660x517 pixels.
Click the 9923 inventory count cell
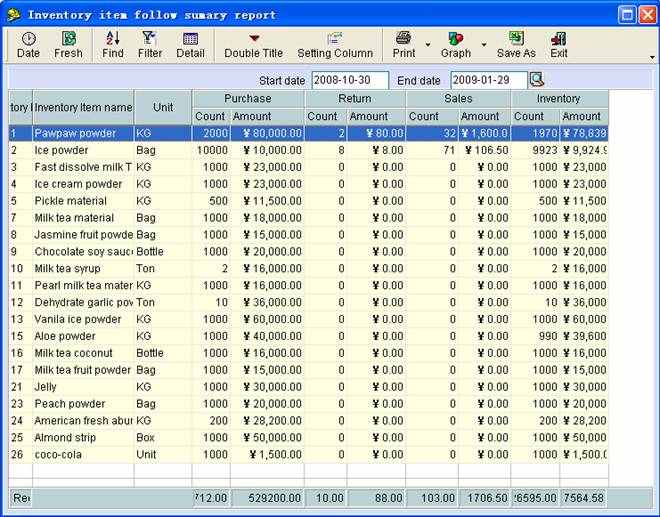[x=535, y=150]
